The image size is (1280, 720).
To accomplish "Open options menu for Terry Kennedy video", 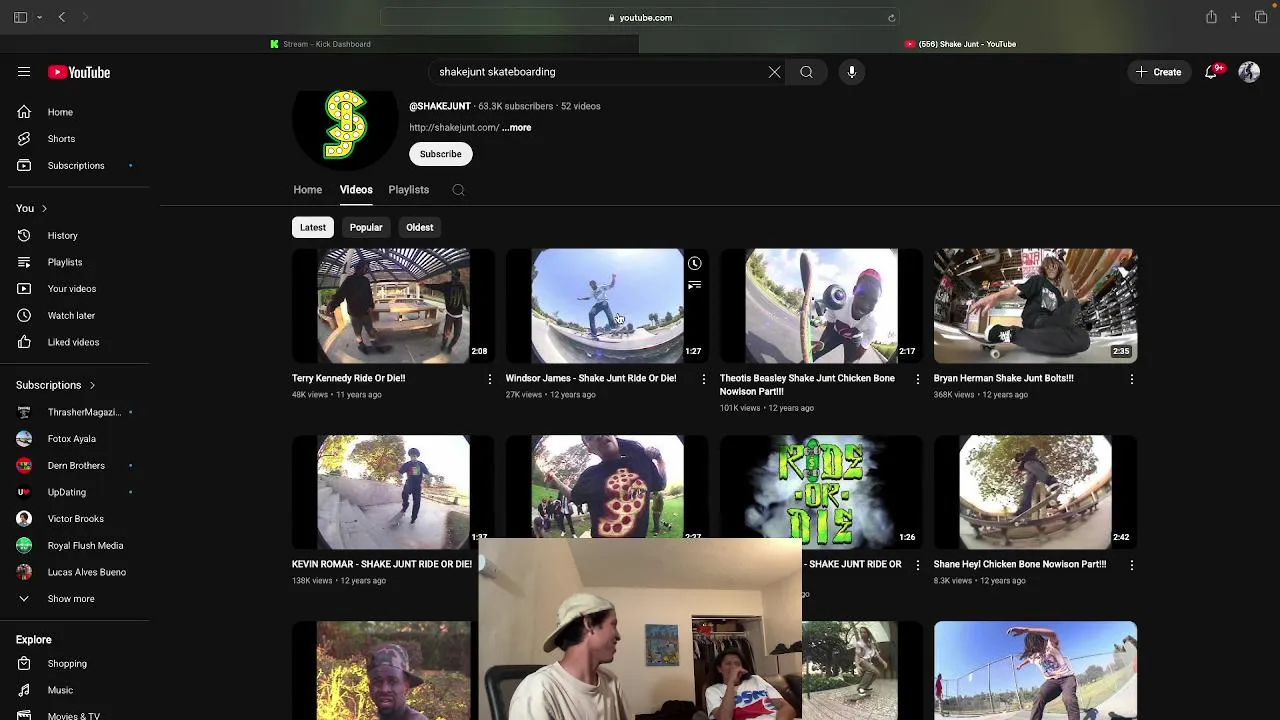I will [489, 379].
